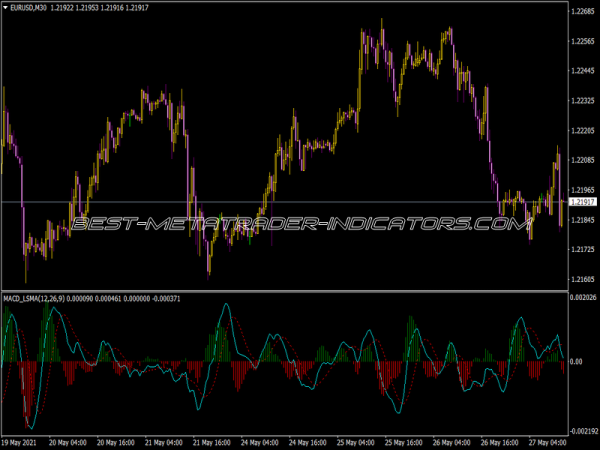
Task: Click the 0.002026 indicator scale value
Action: click(x=583, y=298)
